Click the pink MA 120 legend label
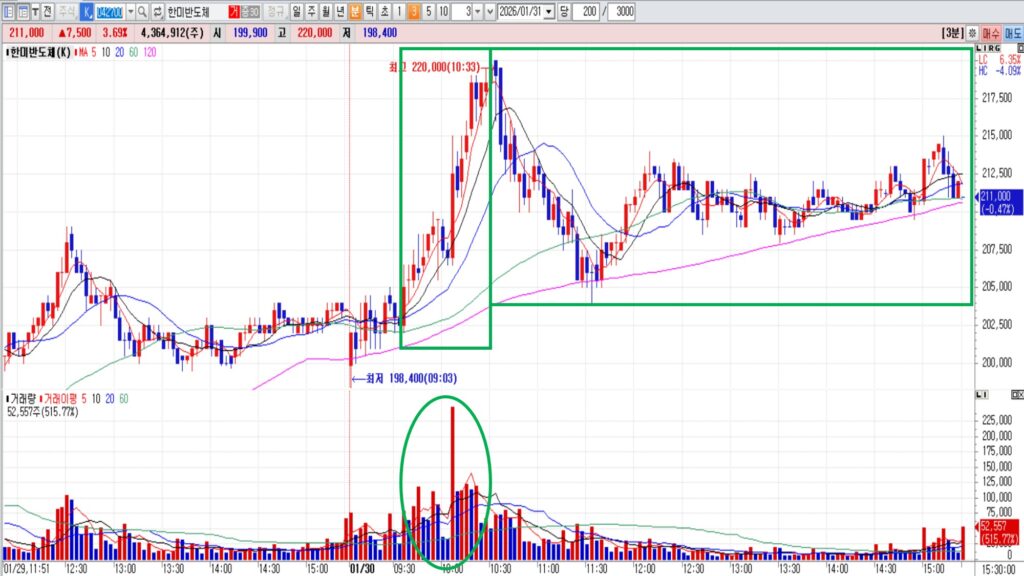The width and height of the screenshot is (1024, 576). [x=150, y=52]
